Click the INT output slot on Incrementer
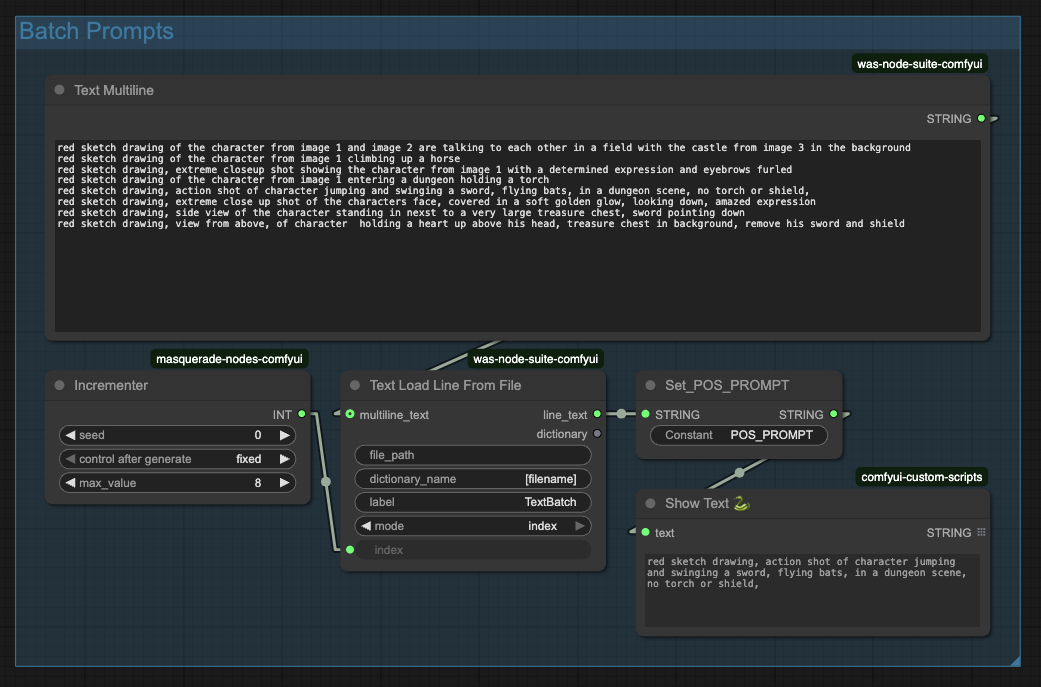Viewport: 1041px width, 687px height. [302, 414]
